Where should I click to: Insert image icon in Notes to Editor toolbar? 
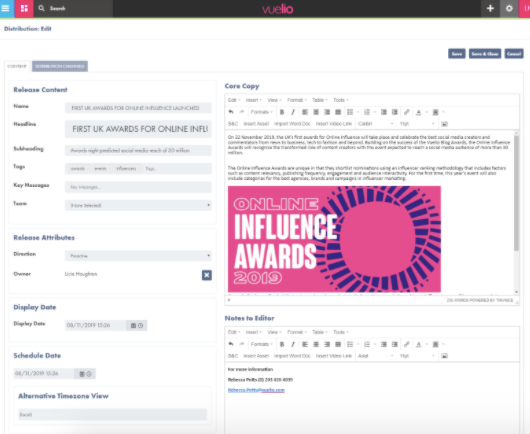(x=444, y=356)
